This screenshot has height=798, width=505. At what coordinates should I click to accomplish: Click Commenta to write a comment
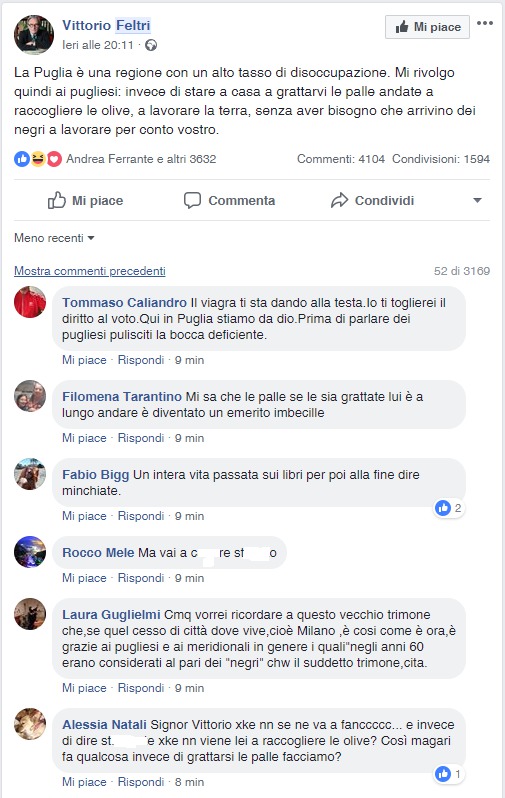coord(230,201)
